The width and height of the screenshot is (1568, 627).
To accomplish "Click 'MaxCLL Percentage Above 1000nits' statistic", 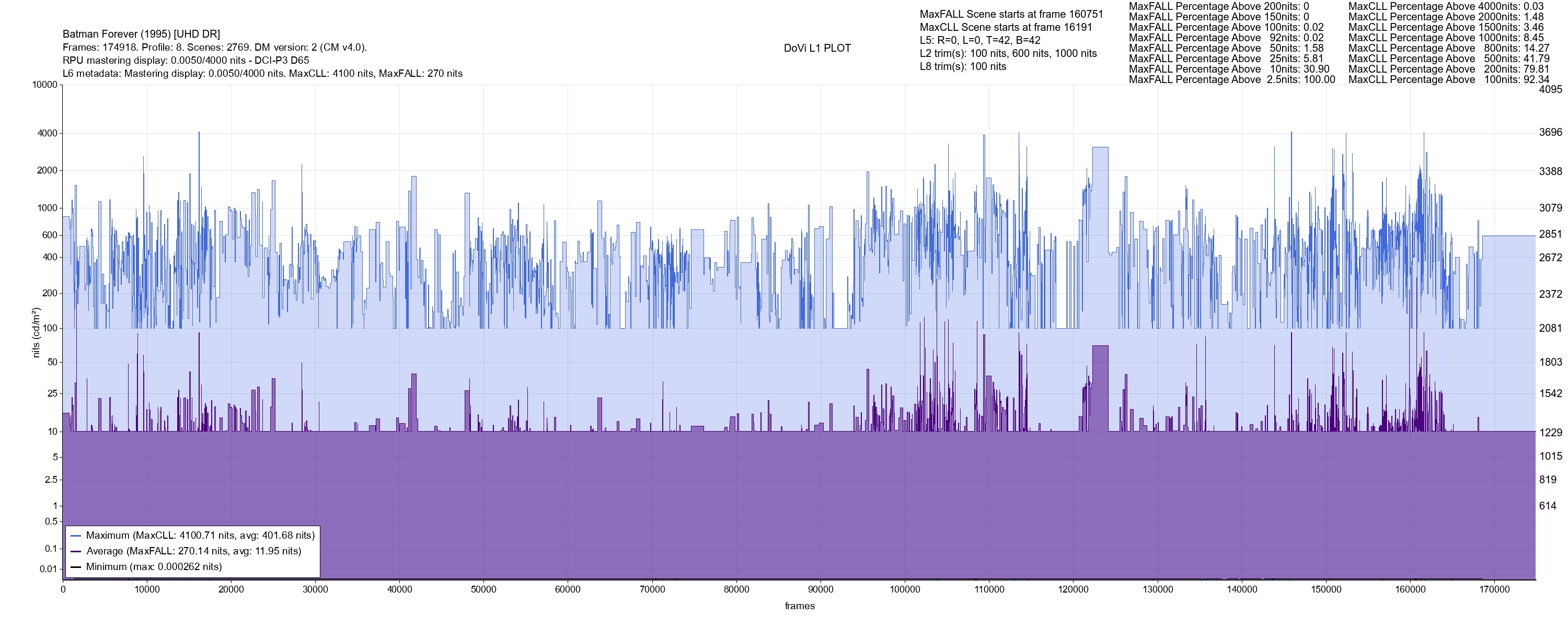I will tap(1446, 38).
